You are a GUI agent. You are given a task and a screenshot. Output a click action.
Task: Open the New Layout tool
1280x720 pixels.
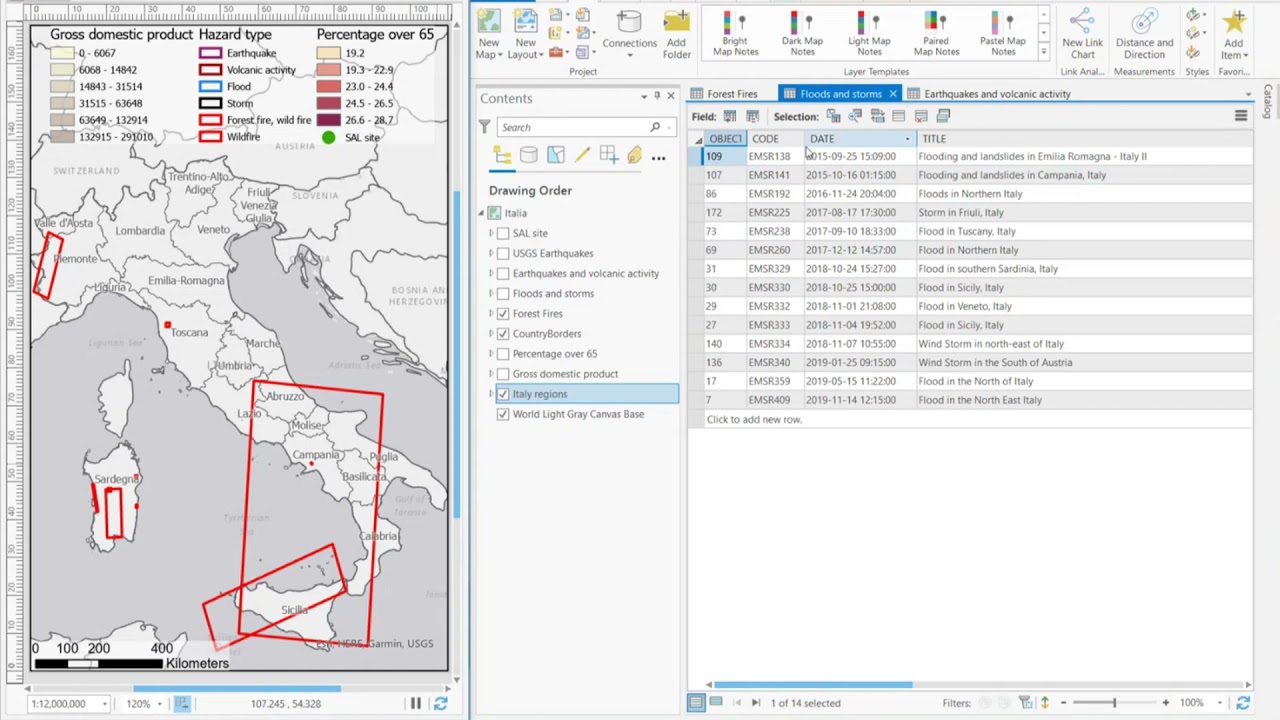pyautogui.click(x=525, y=35)
